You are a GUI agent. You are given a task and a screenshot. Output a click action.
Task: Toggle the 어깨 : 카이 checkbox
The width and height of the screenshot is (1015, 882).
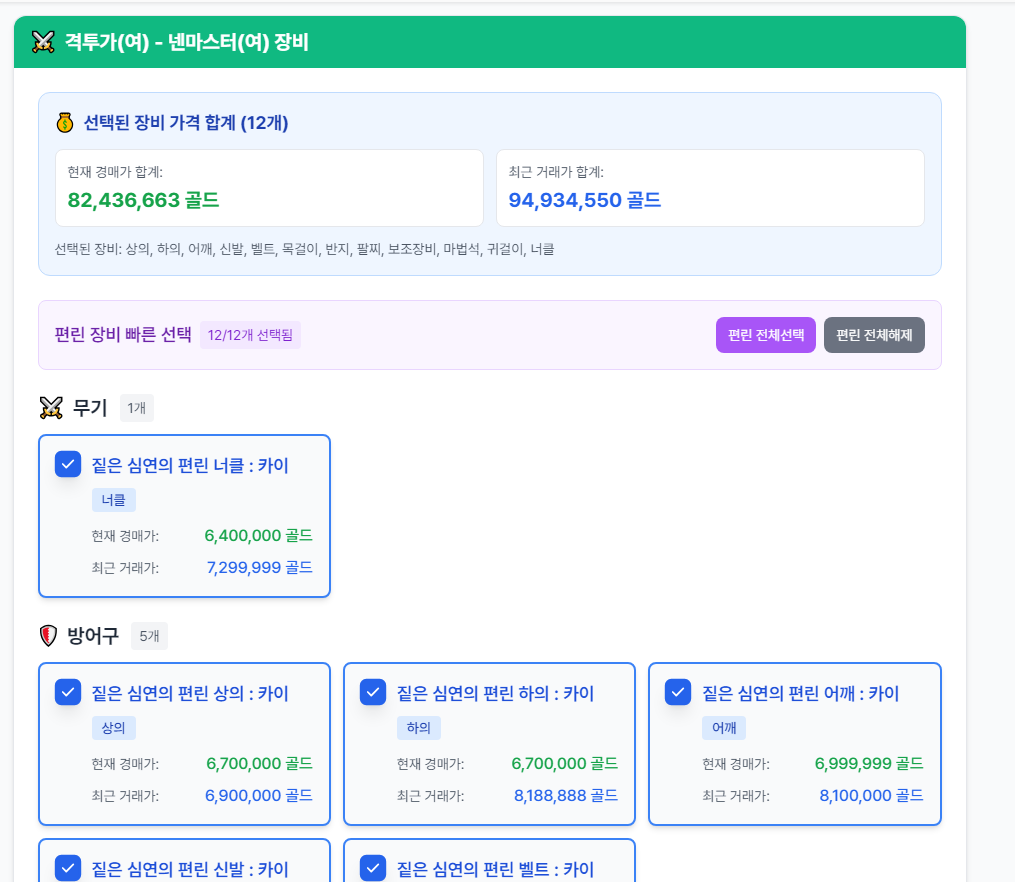pyautogui.click(x=678, y=692)
